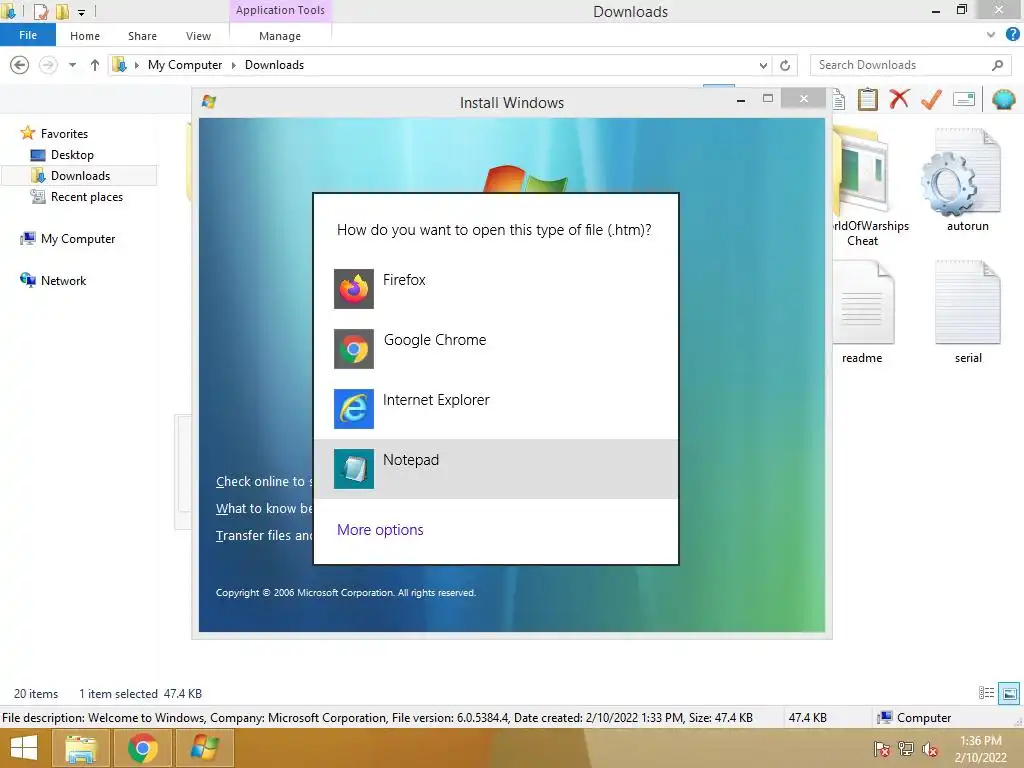Select Downloads in the navigation pane
The height and width of the screenshot is (768, 1024).
click(x=80, y=176)
